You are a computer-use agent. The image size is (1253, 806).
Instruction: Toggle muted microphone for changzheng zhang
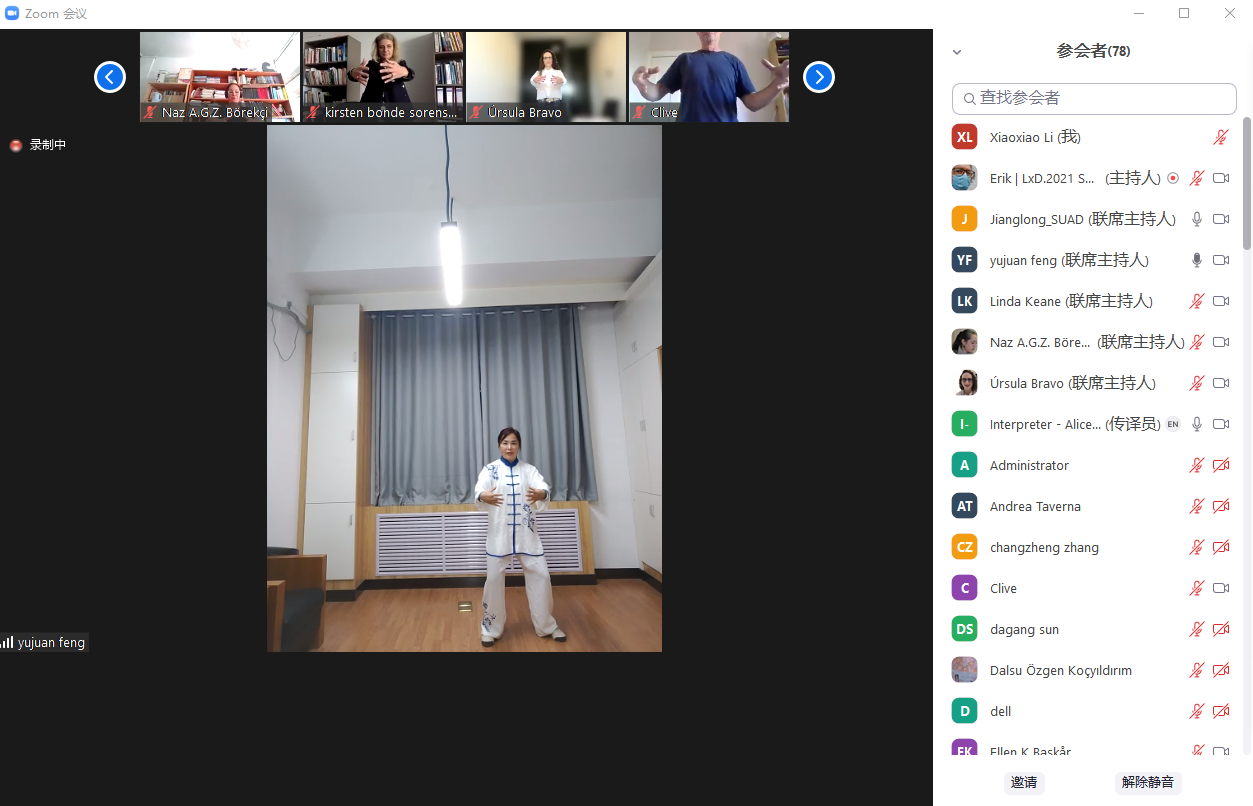point(1196,547)
